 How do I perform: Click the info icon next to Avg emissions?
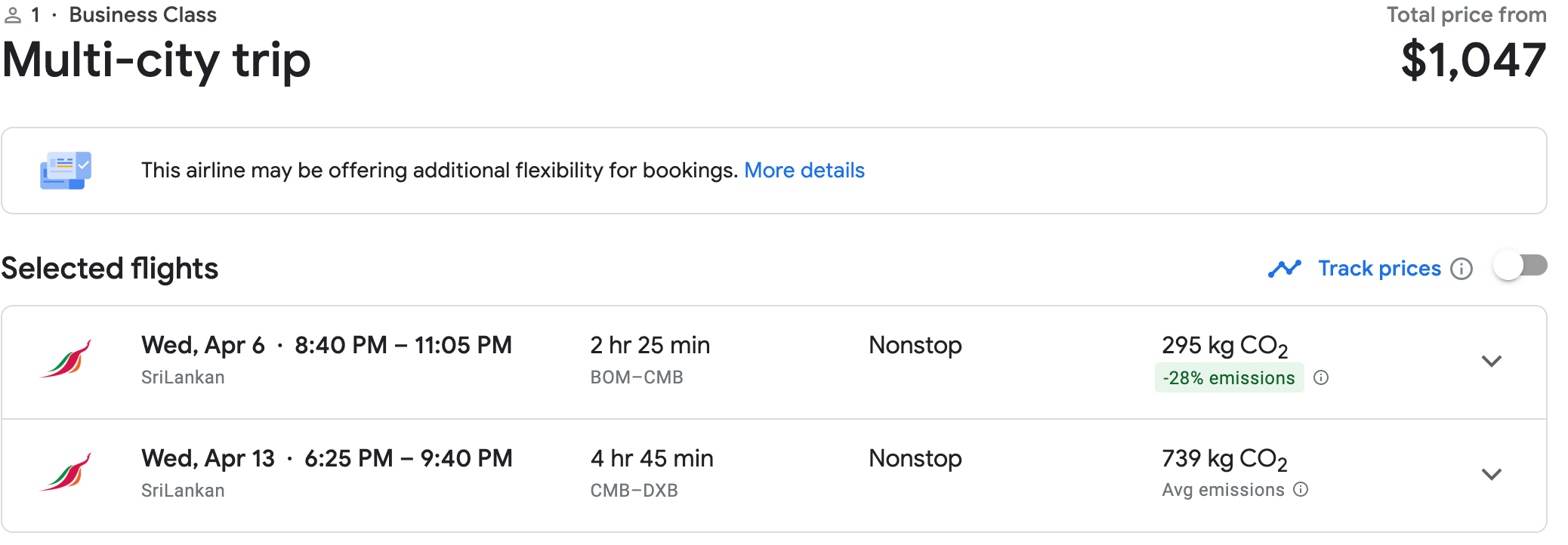click(1299, 490)
